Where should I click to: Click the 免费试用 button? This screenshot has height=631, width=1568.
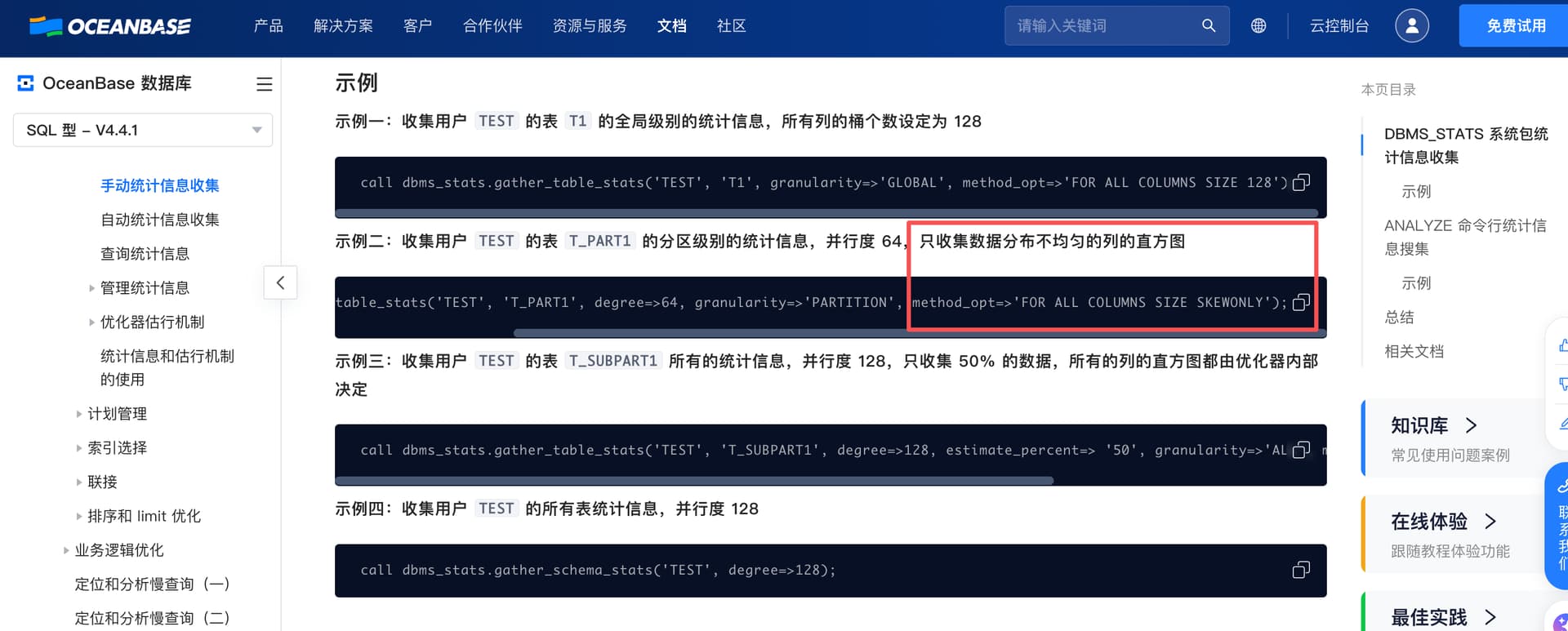[1515, 26]
